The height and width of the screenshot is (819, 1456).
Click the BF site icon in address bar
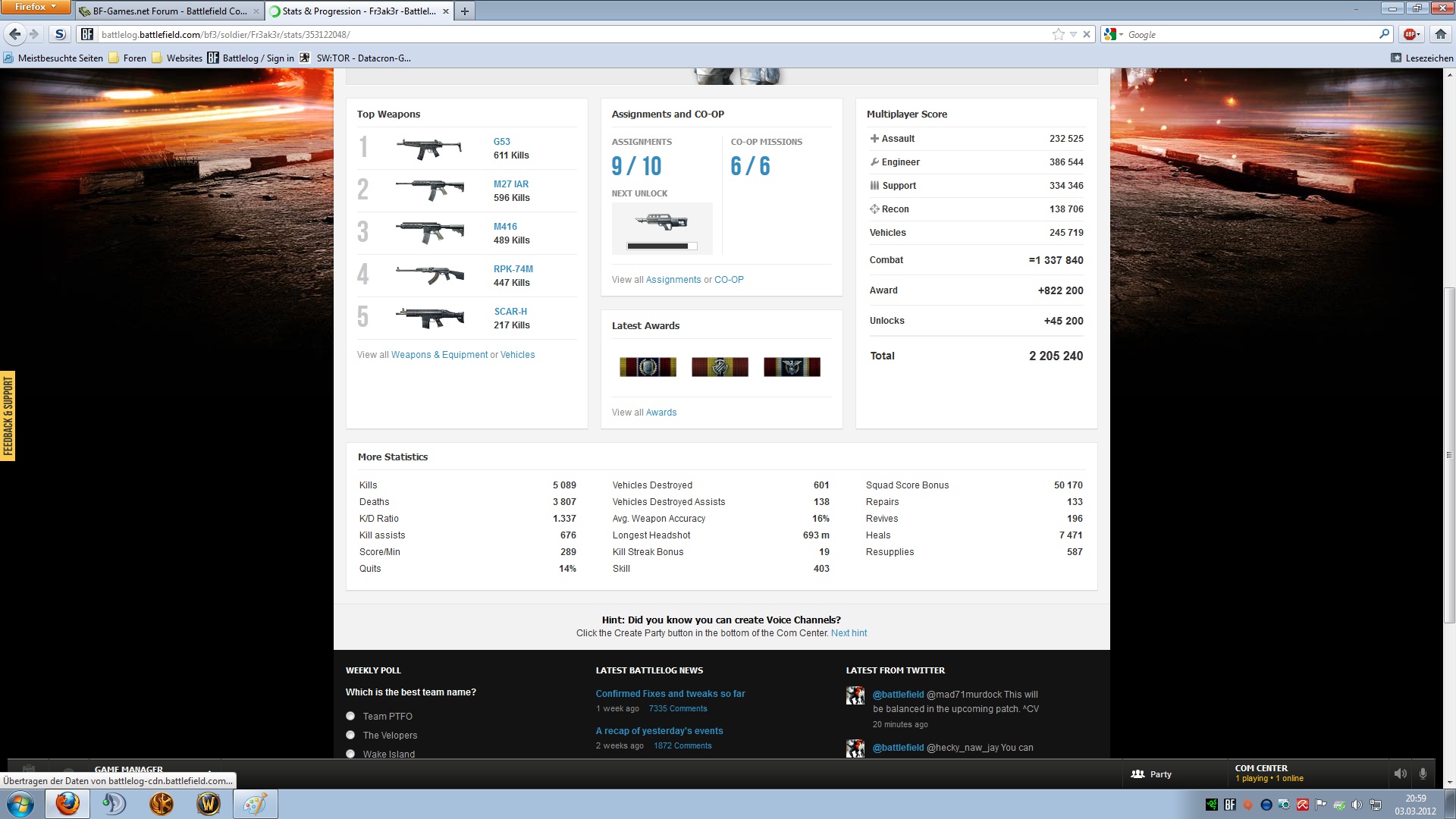coord(87,34)
